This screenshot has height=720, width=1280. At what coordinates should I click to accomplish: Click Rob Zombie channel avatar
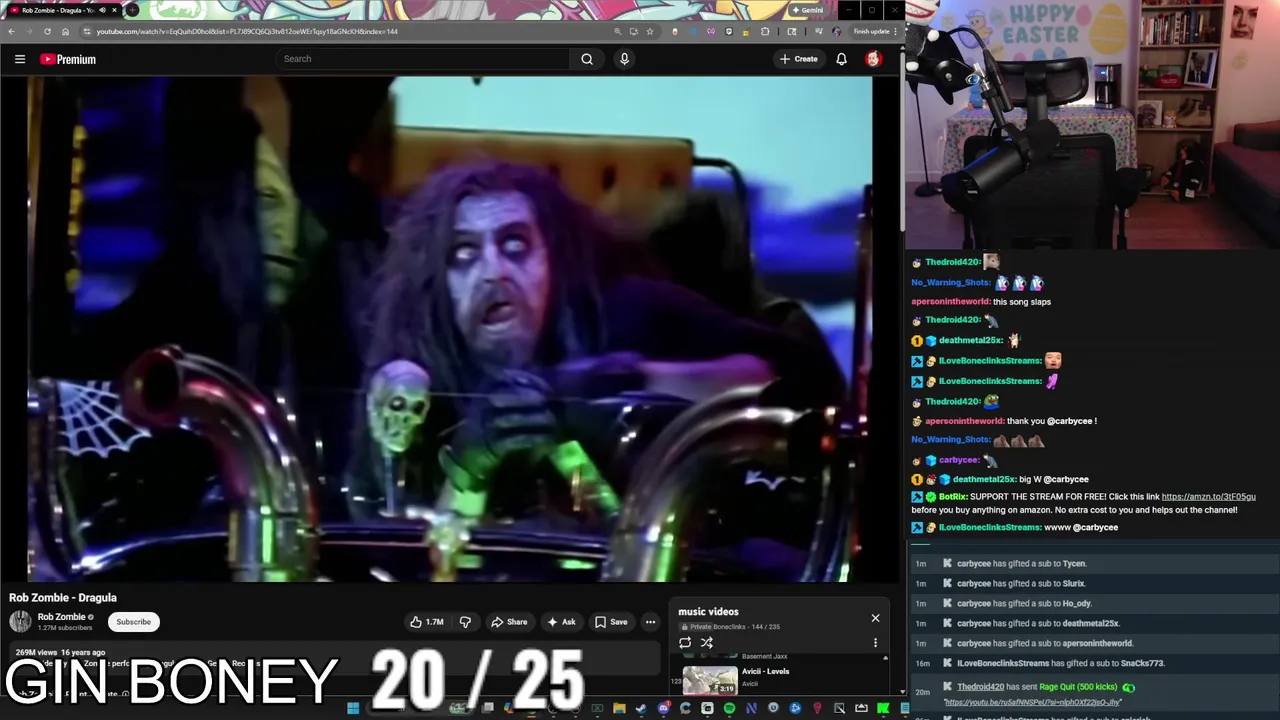point(20,621)
